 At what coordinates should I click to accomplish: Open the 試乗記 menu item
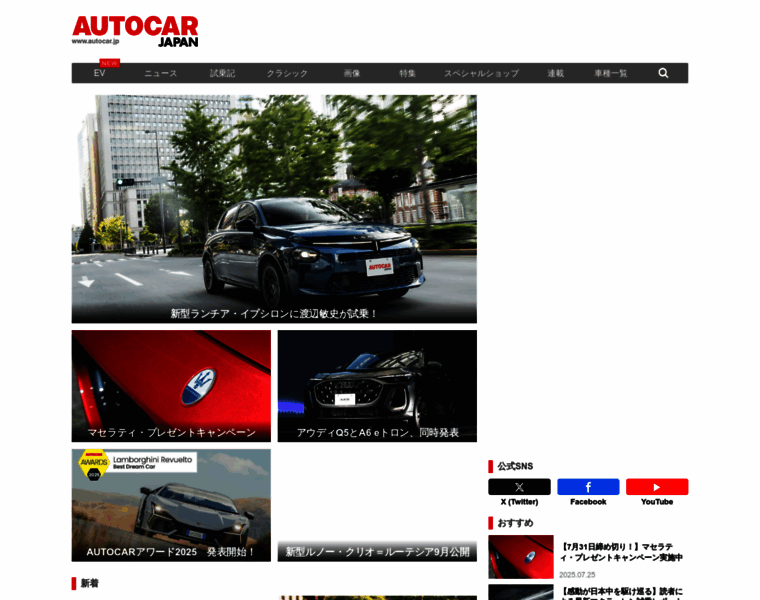222,73
